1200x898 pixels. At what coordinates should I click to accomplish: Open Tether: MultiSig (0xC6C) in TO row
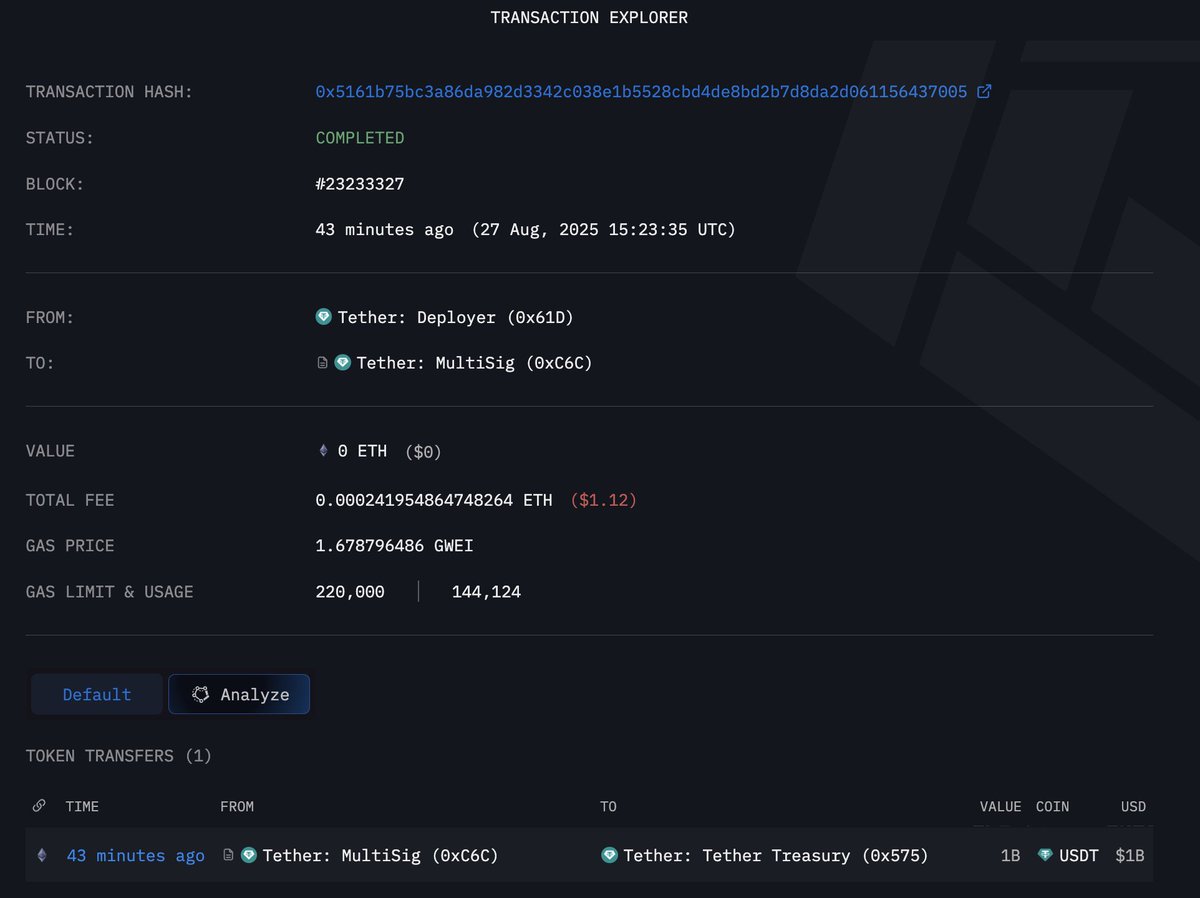click(474, 363)
